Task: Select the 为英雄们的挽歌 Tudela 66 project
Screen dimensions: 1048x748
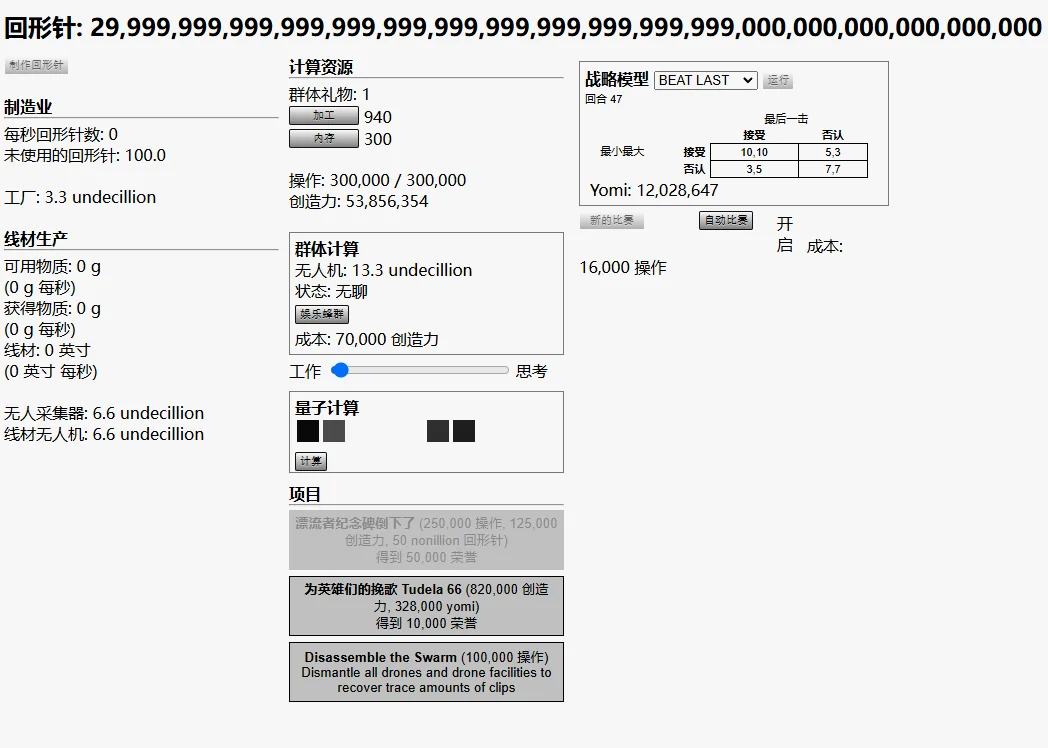Action: (x=426, y=606)
